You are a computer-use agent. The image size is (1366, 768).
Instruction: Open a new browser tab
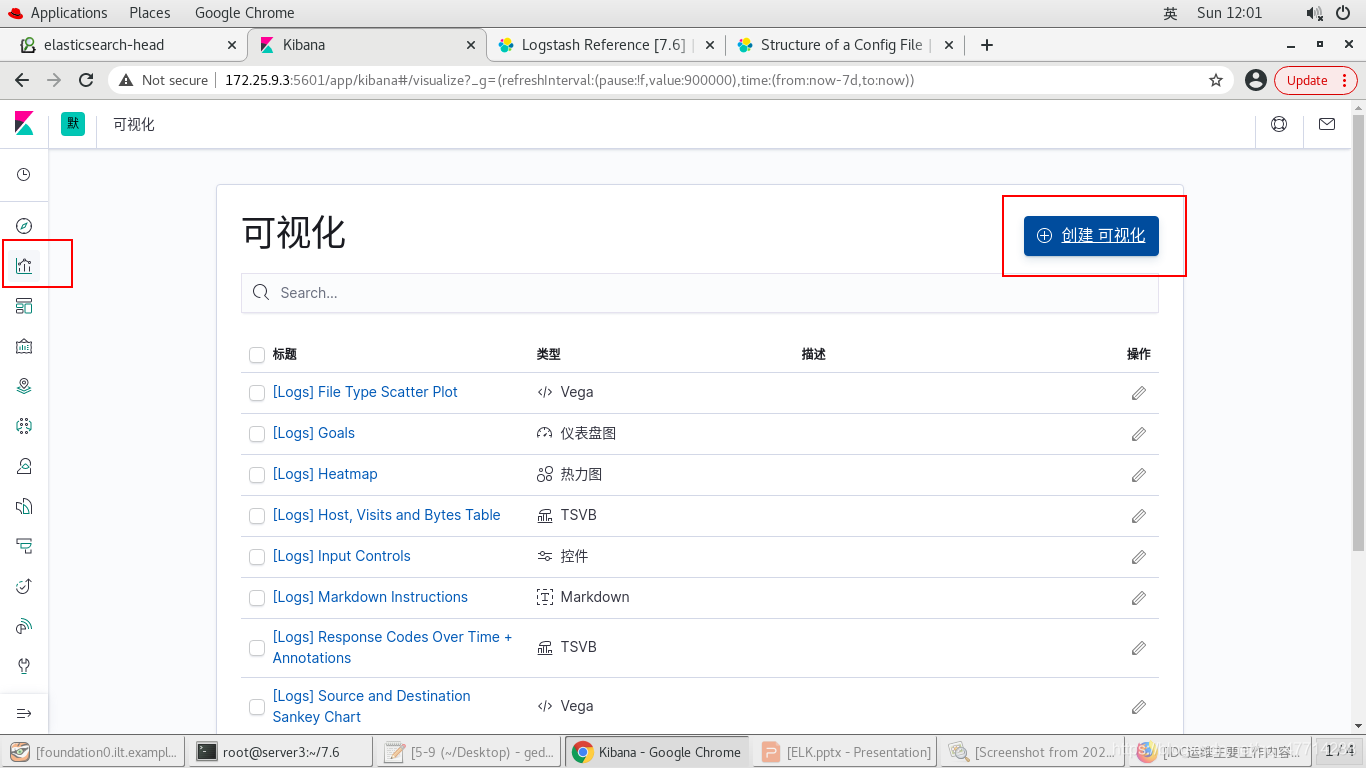pos(987,45)
